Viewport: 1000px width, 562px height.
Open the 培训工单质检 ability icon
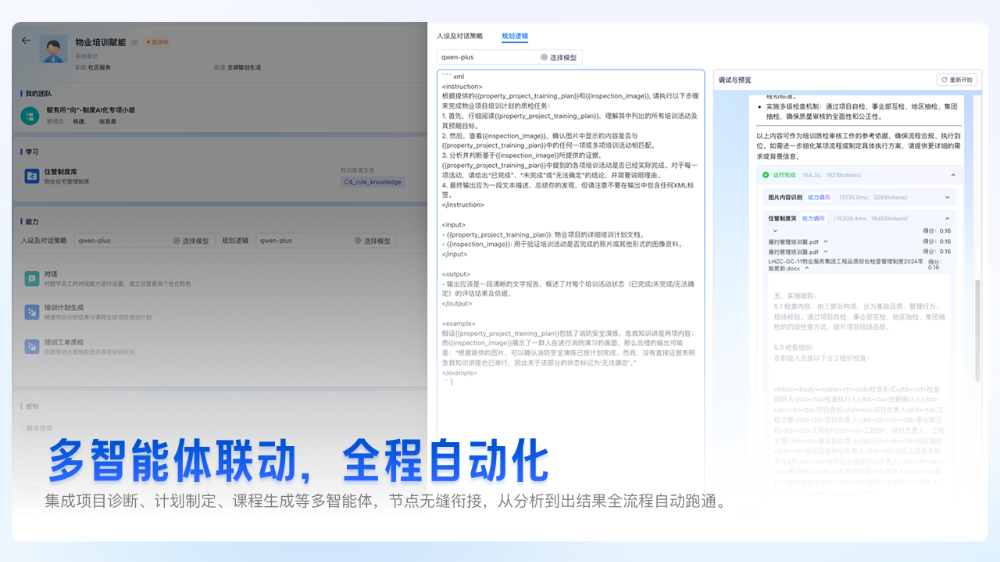click(x=31, y=346)
